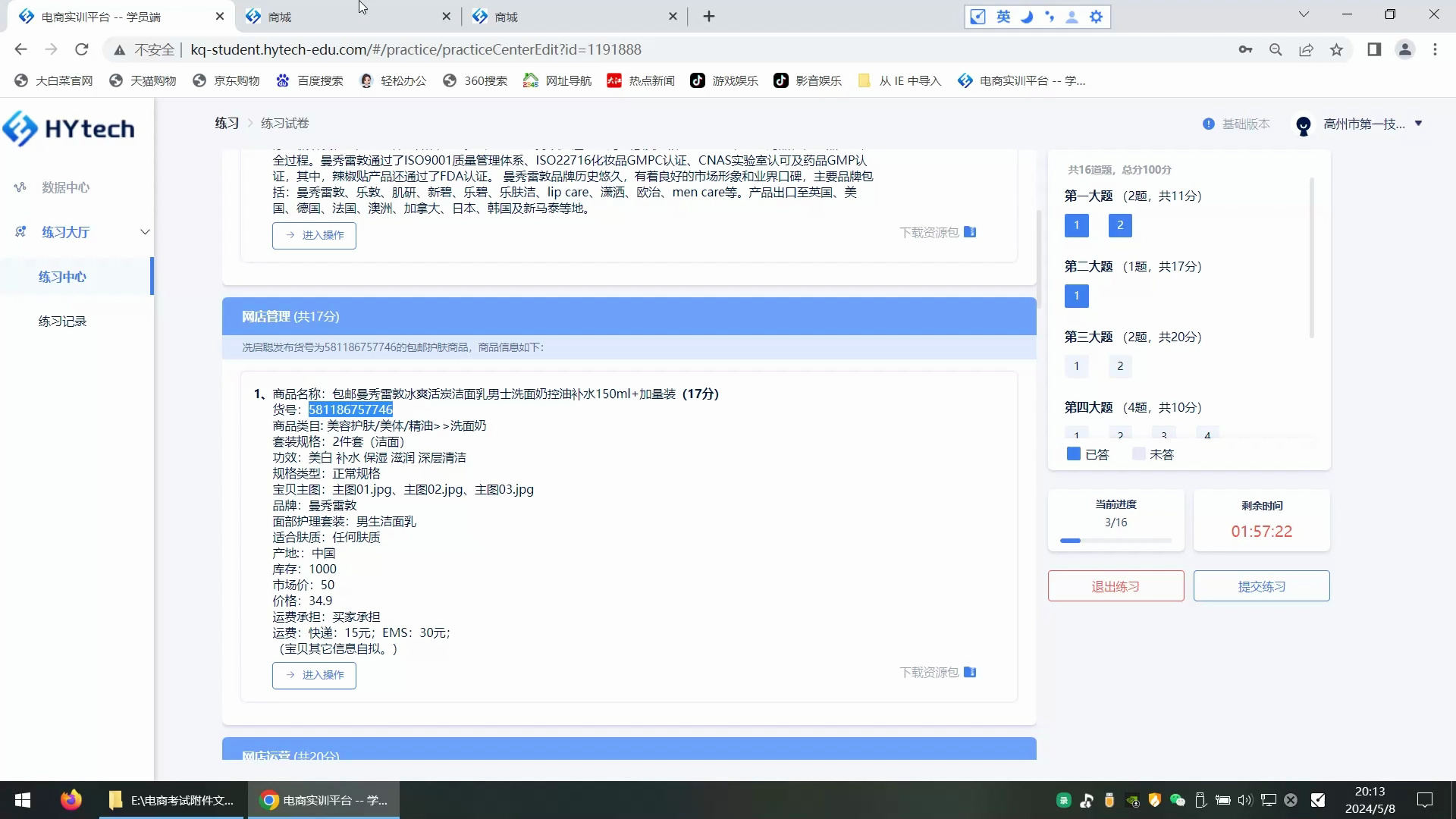Click the 练习大厅 sidebar icon
The image size is (1456, 819).
[x=20, y=232]
